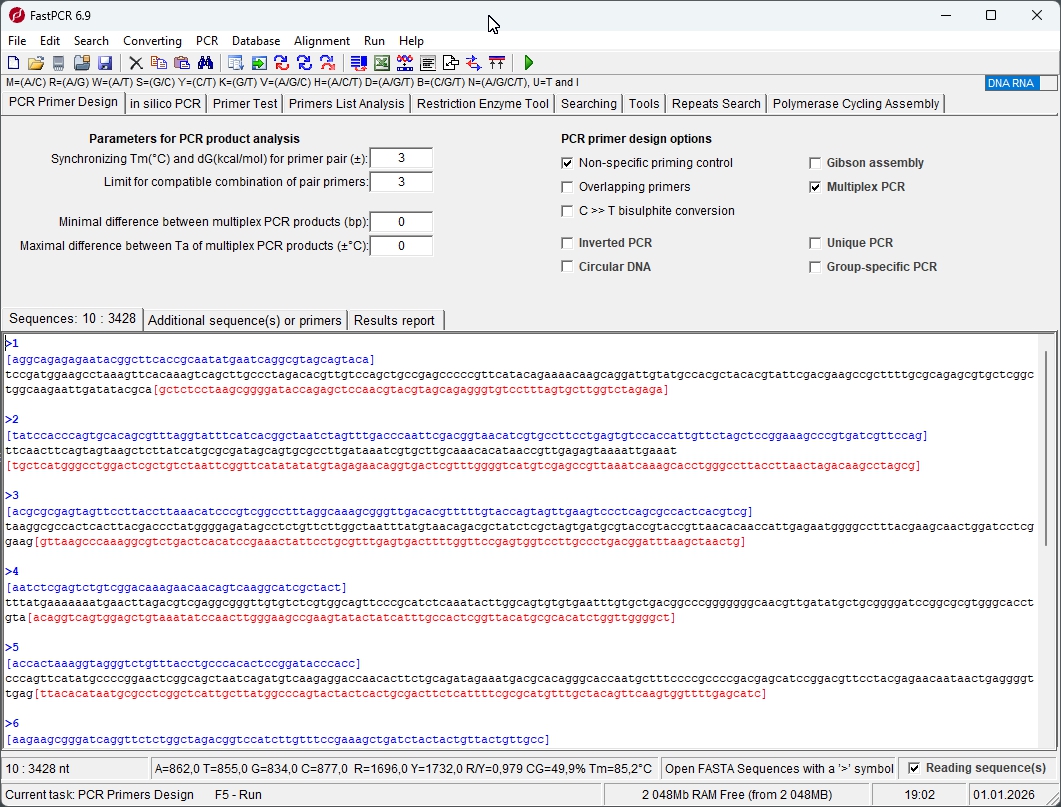1061x807 pixels.
Task: Run the search using the binoculars icon
Action: pos(204,62)
